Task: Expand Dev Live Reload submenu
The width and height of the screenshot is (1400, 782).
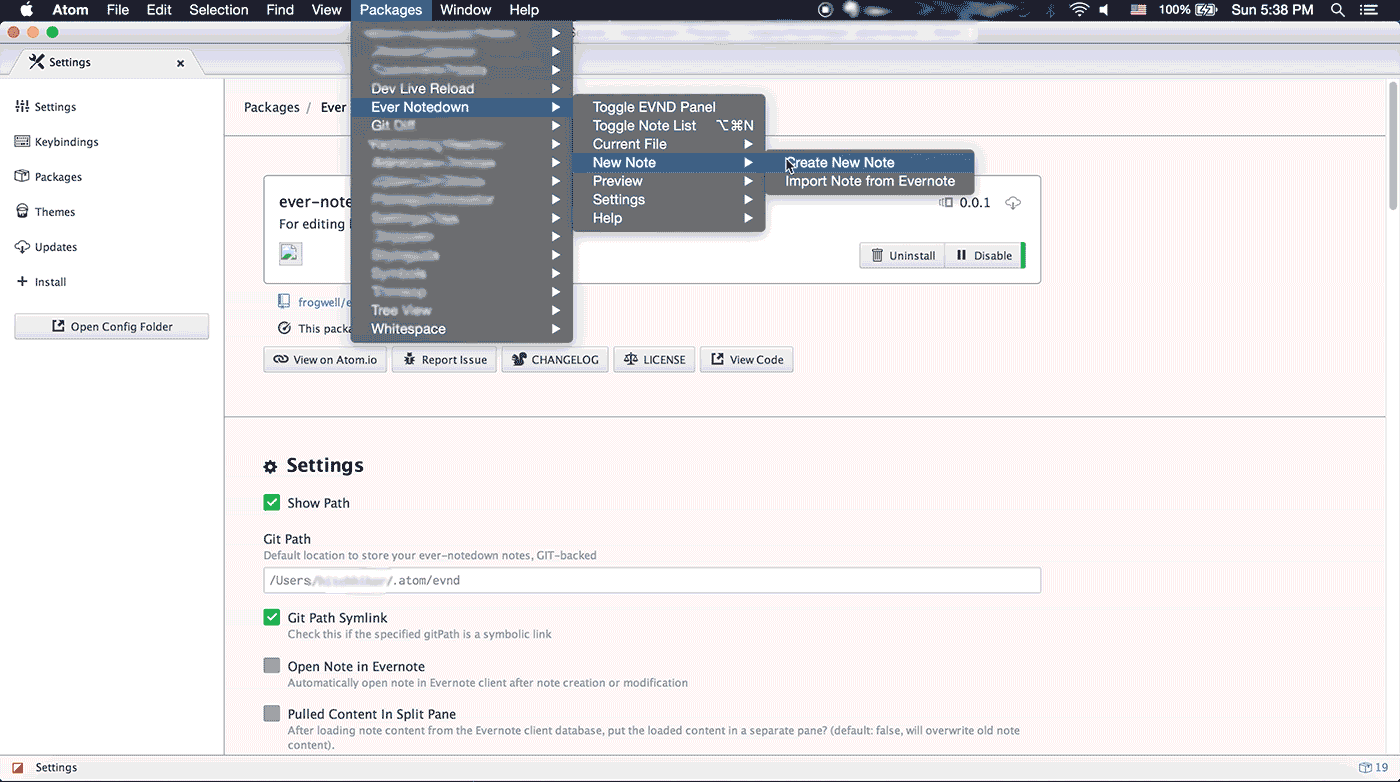Action: pyautogui.click(x=462, y=89)
